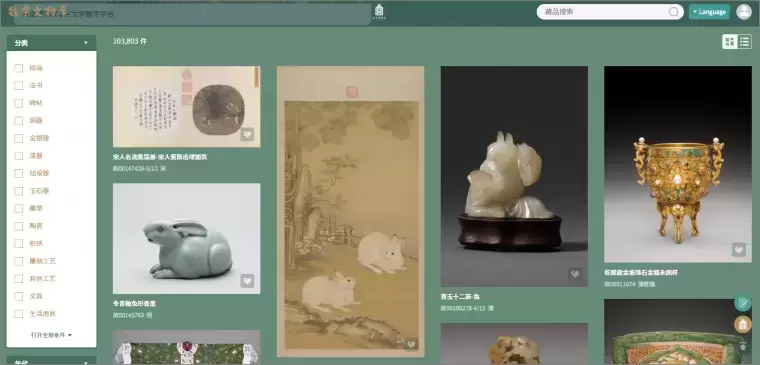Open the two-rabbits hanging scroll painting image
The image size is (760, 365).
click(350, 211)
